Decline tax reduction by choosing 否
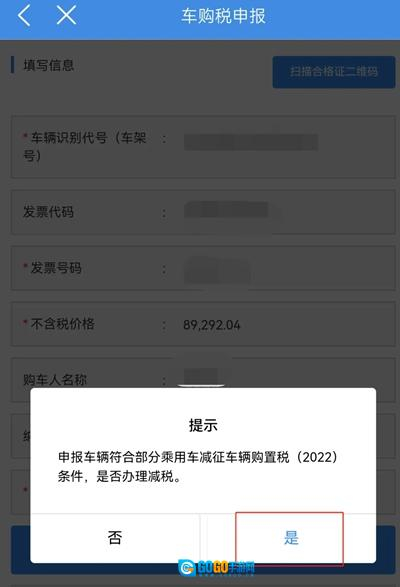 coord(115,538)
